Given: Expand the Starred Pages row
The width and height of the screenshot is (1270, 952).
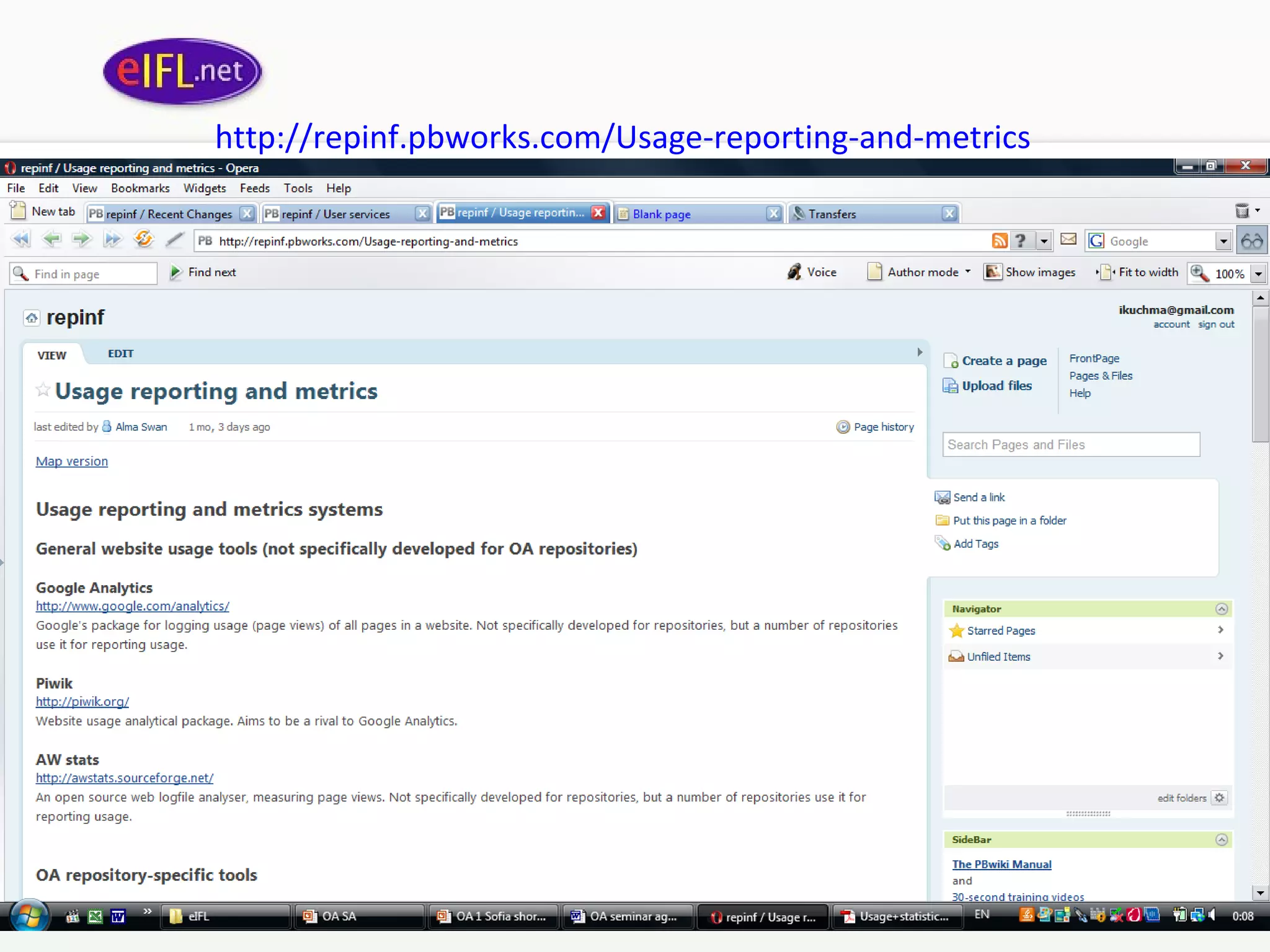Looking at the screenshot, I should 1220,630.
